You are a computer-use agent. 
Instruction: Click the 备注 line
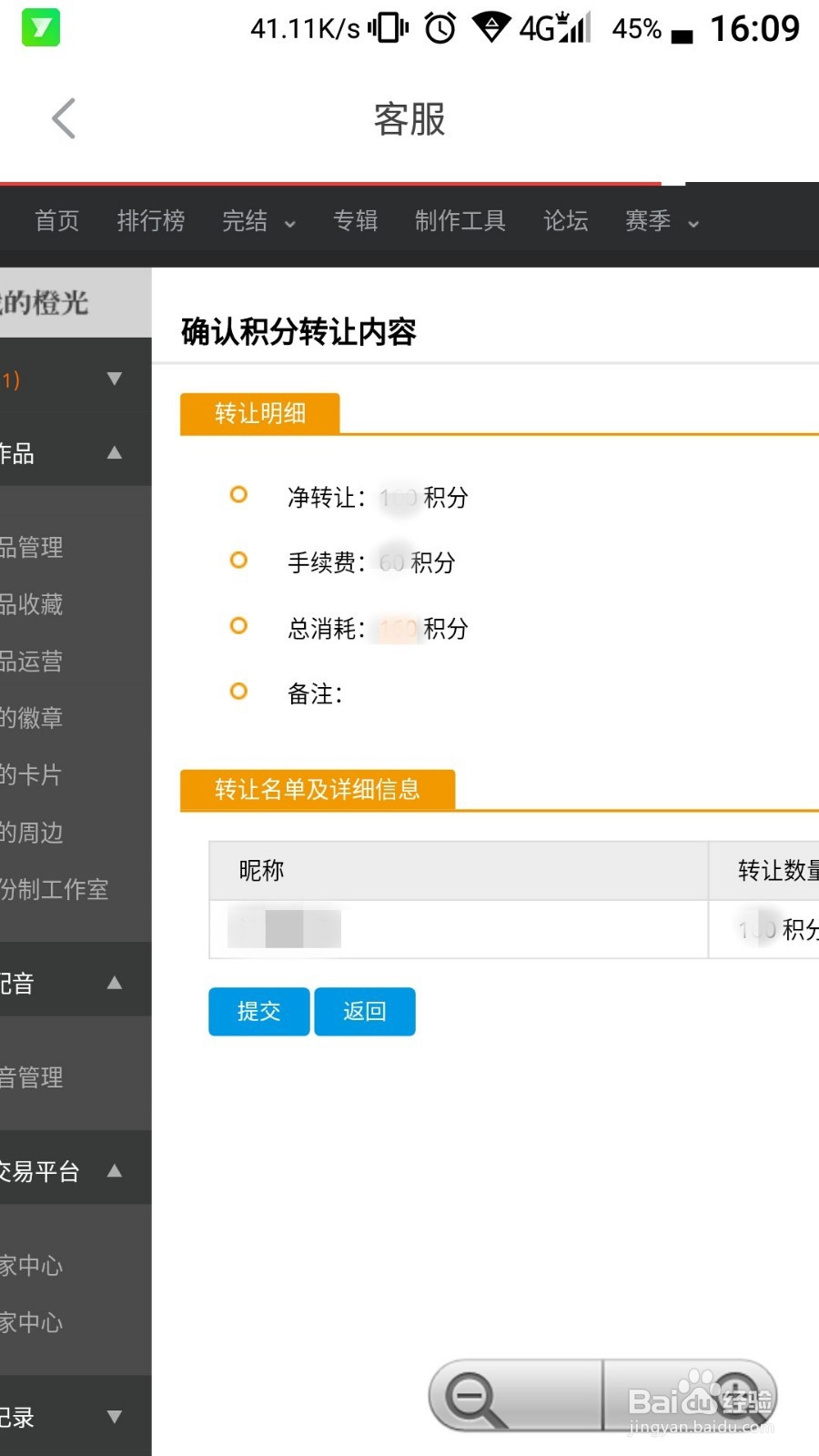tap(315, 694)
